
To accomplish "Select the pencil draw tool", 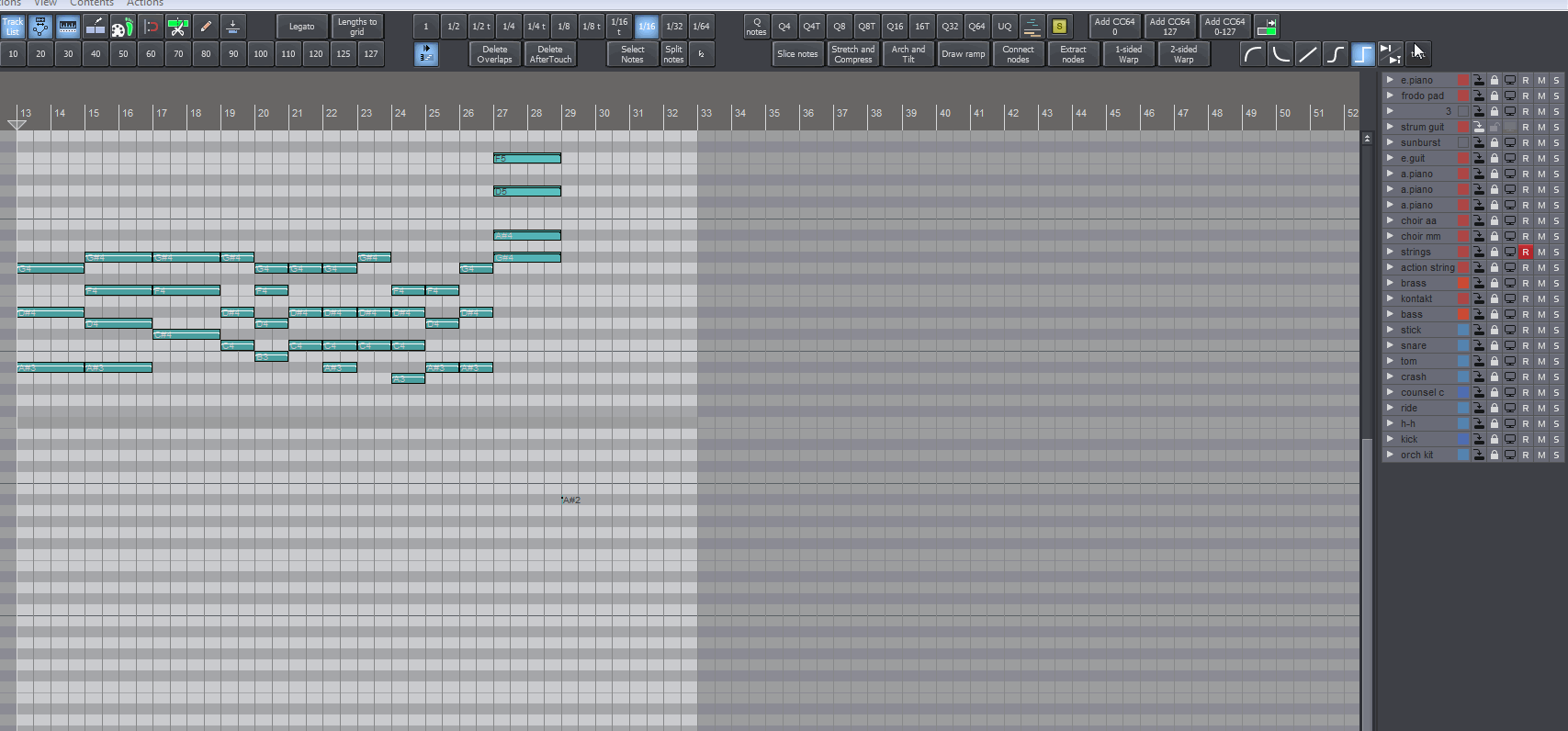I will [206, 27].
